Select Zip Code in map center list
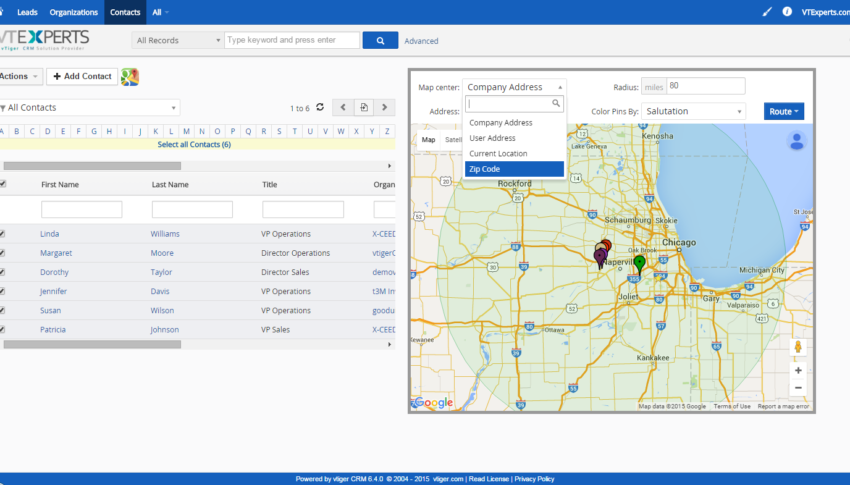This screenshot has width=850, height=485. coord(514,169)
